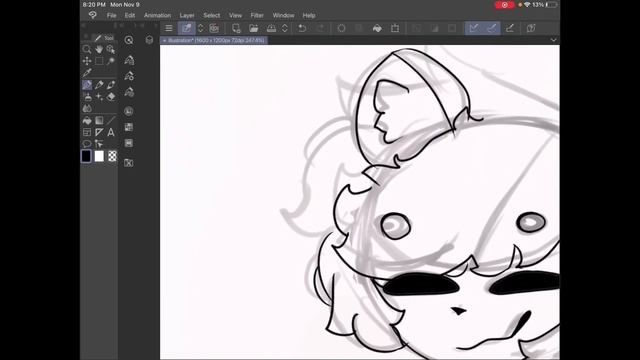The image size is (640, 360).
Task: Expand the canvas tab dropdown chevron
Action: [553, 40]
